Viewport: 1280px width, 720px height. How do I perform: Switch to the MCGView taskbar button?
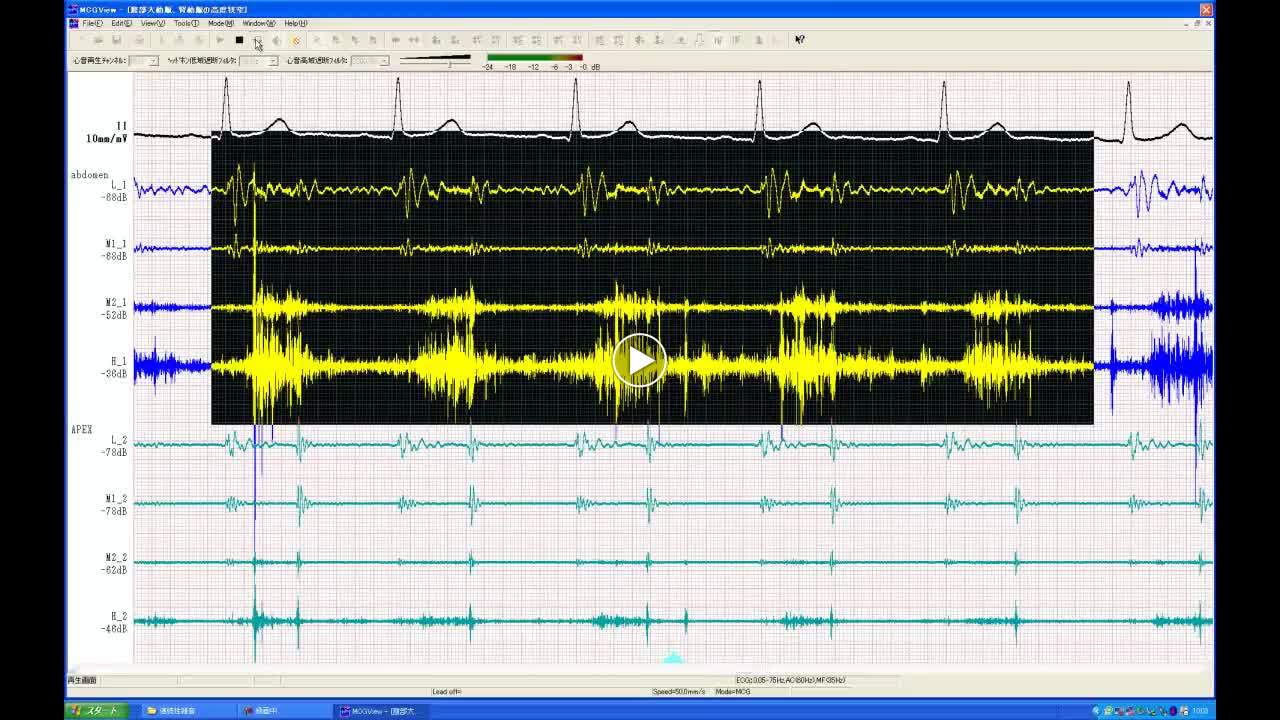[380, 711]
